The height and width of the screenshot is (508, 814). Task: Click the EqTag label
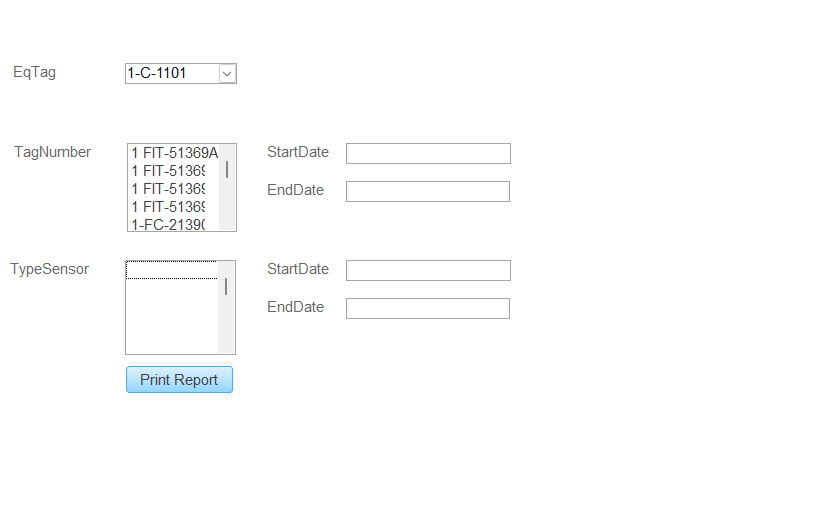pos(34,72)
